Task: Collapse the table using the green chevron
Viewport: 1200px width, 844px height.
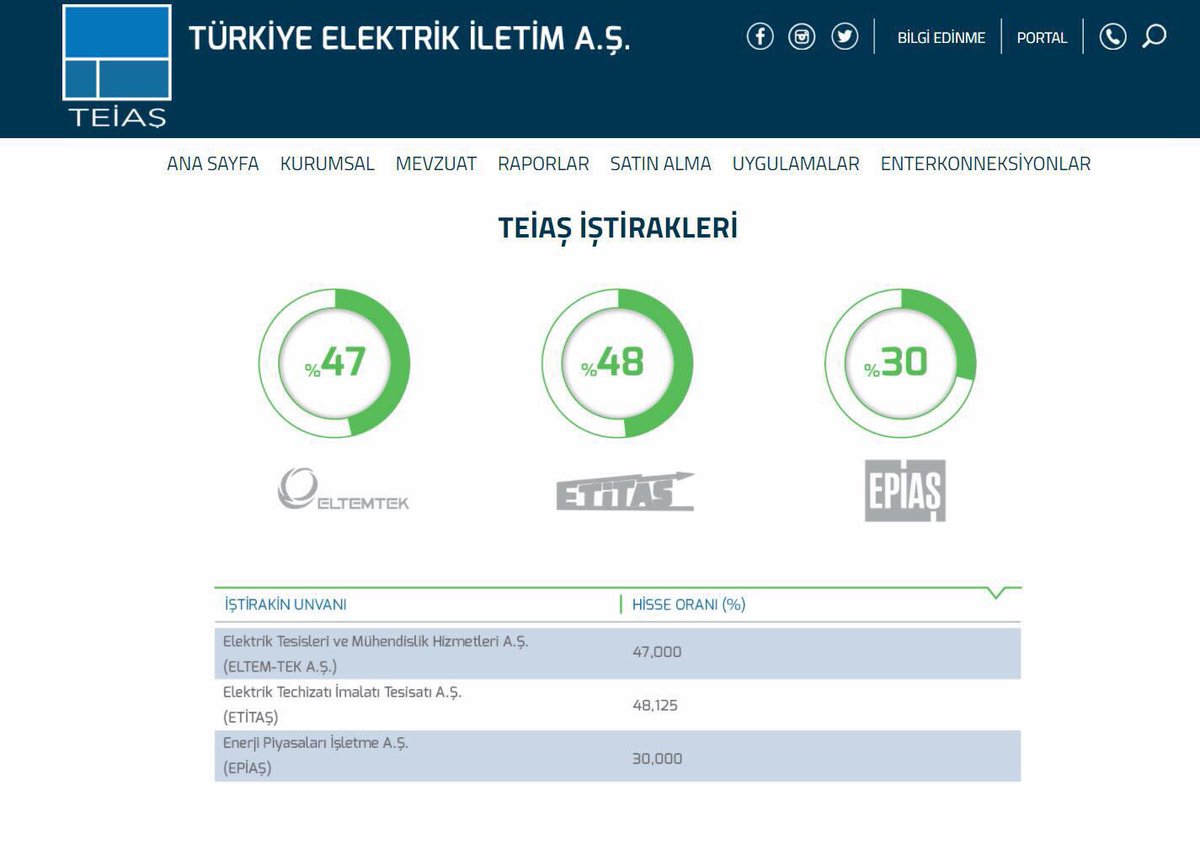Action: [x=995, y=593]
